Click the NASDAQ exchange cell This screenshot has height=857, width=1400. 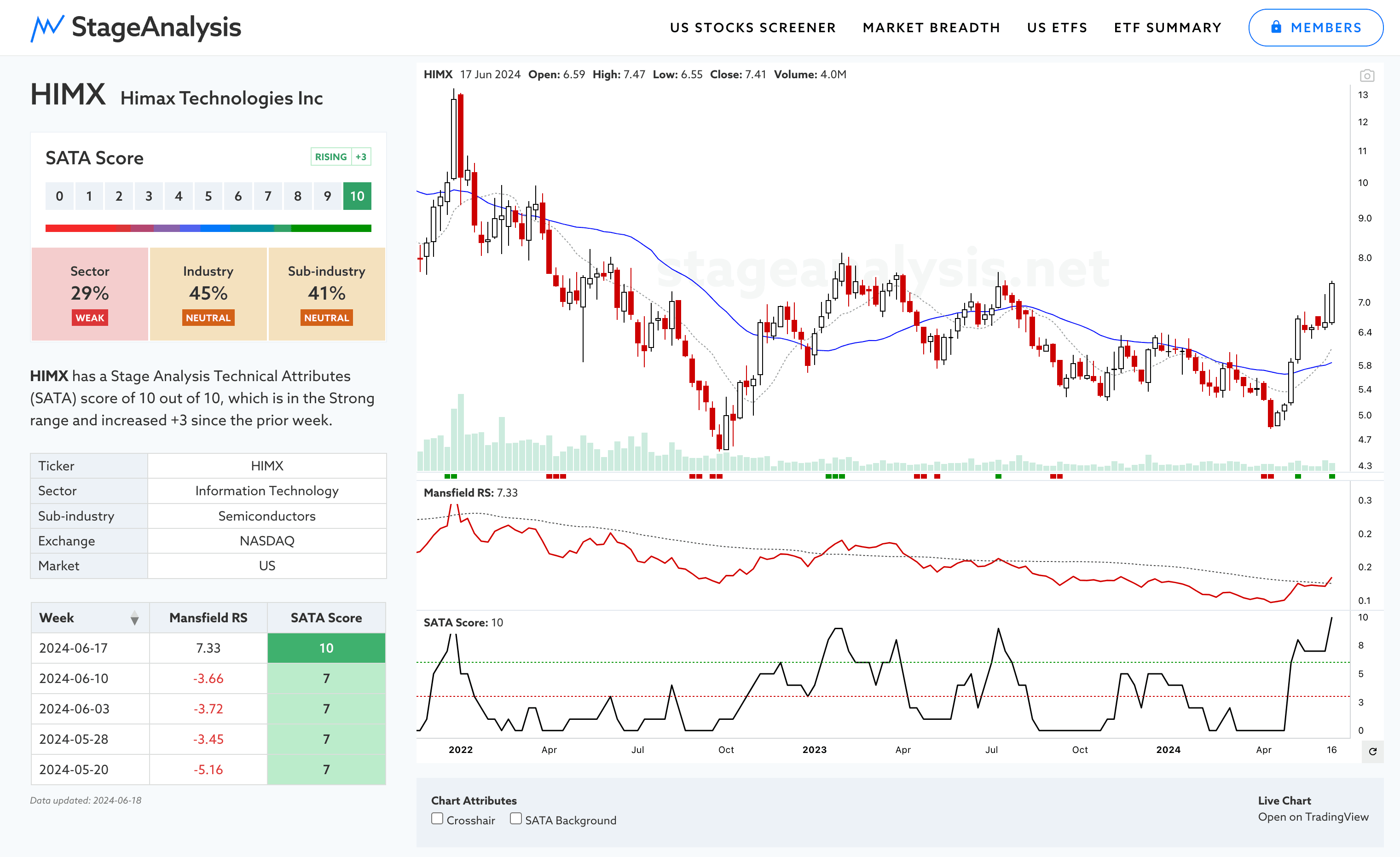coord(267,540)
